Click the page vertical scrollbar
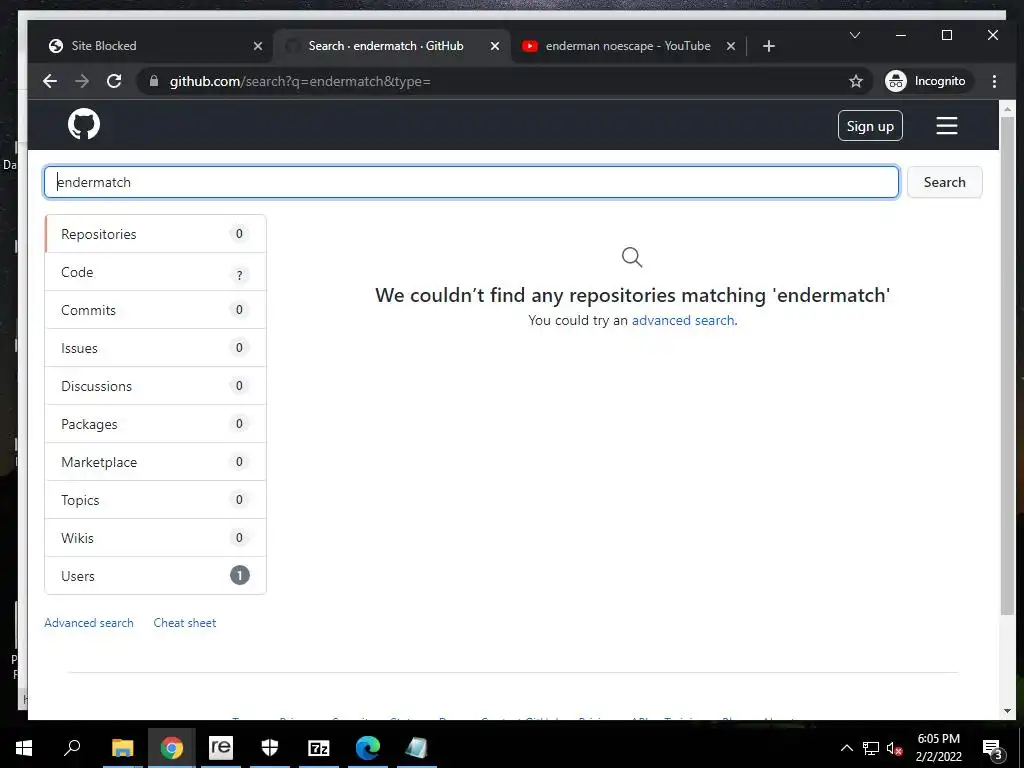This screenshot has height=768, width=1024. coord(1006,366)
